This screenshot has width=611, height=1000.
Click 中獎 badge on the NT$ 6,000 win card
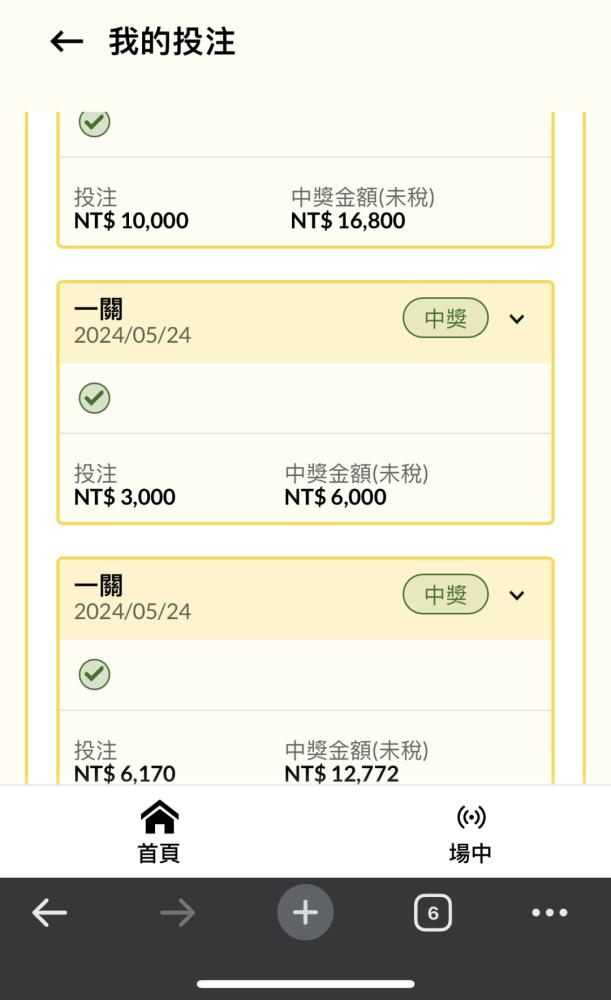click(445, 318)
